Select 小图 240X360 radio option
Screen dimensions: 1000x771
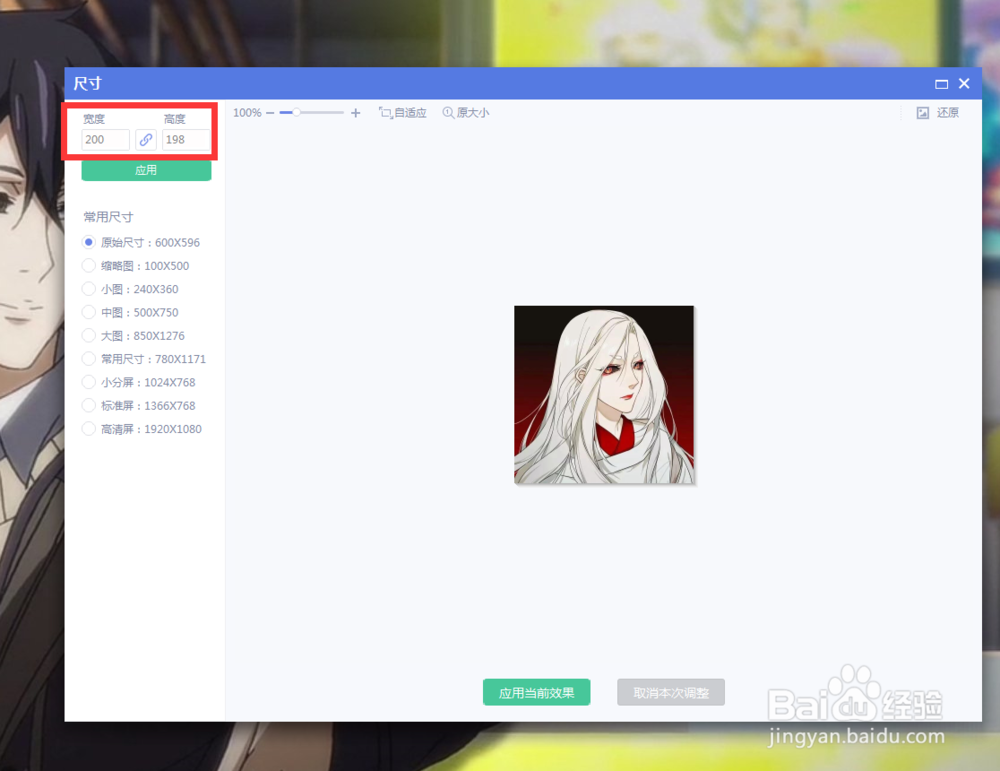(x=89, y=289)
